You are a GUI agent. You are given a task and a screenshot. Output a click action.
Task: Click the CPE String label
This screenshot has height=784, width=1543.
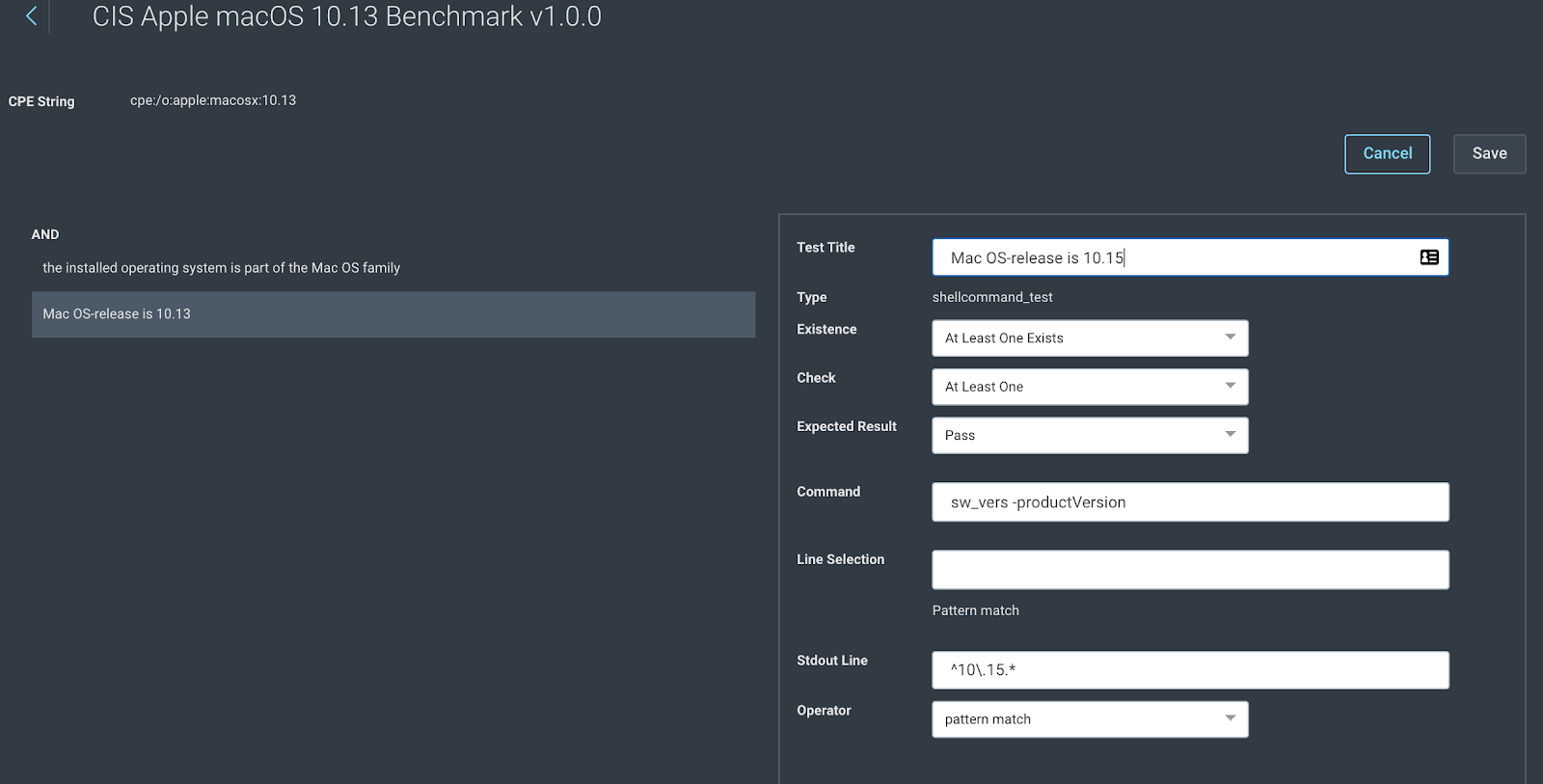[x=41, y=101]
